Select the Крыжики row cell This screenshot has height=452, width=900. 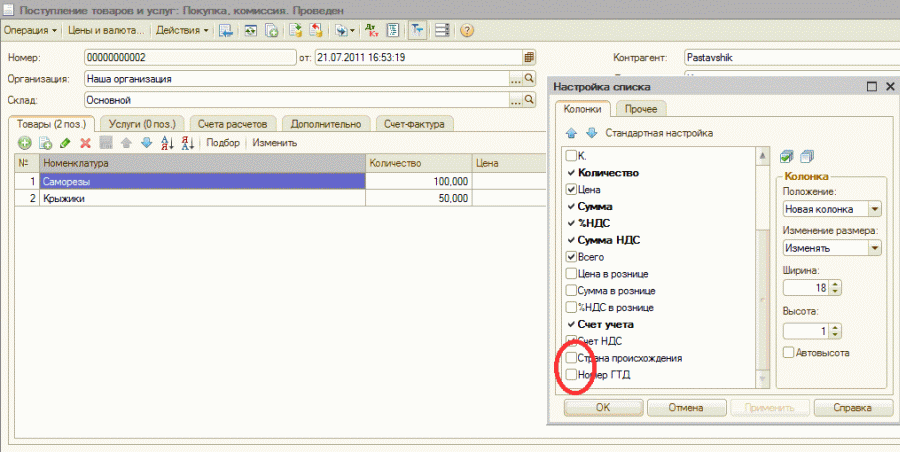click(x=202, y=198)
